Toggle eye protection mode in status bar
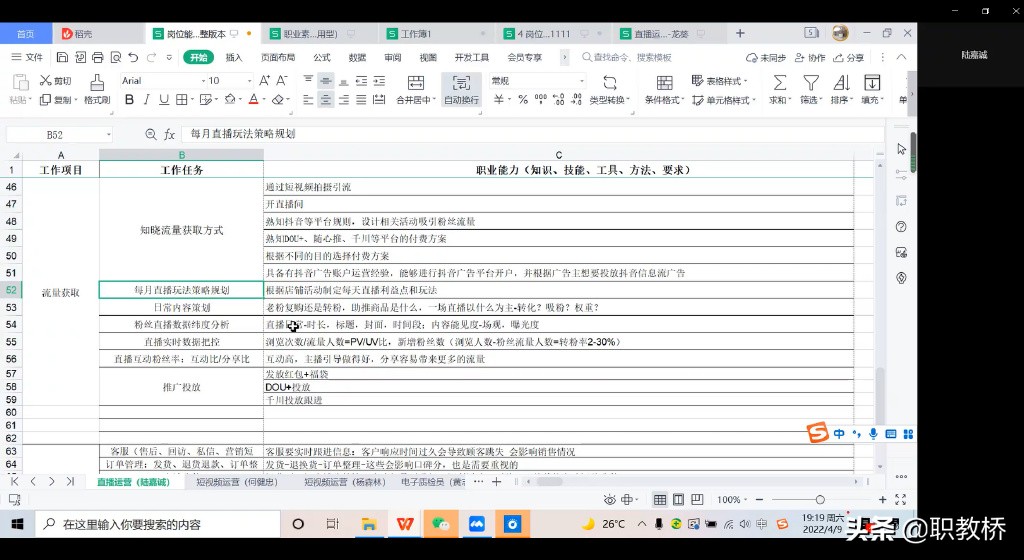 pos(610,499)
